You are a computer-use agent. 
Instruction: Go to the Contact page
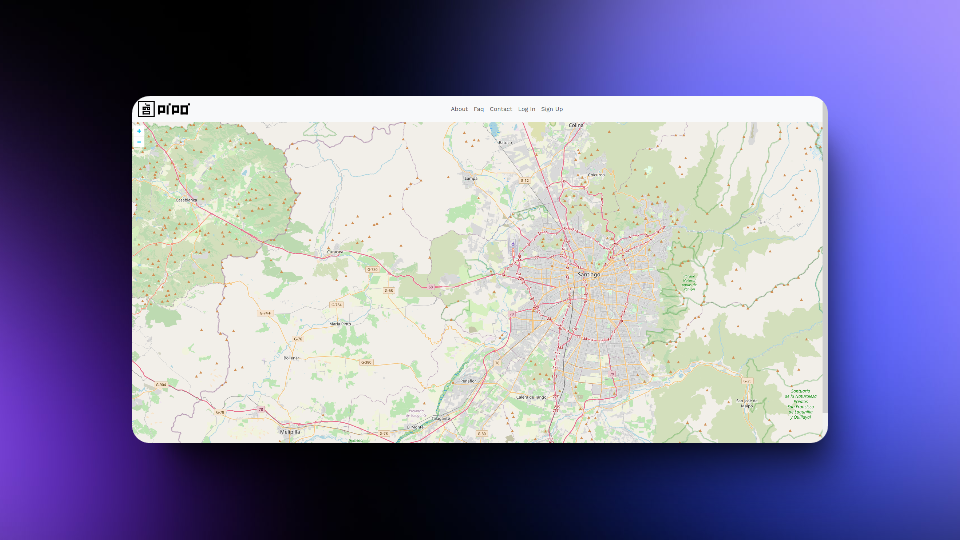[x=500, y=109]
